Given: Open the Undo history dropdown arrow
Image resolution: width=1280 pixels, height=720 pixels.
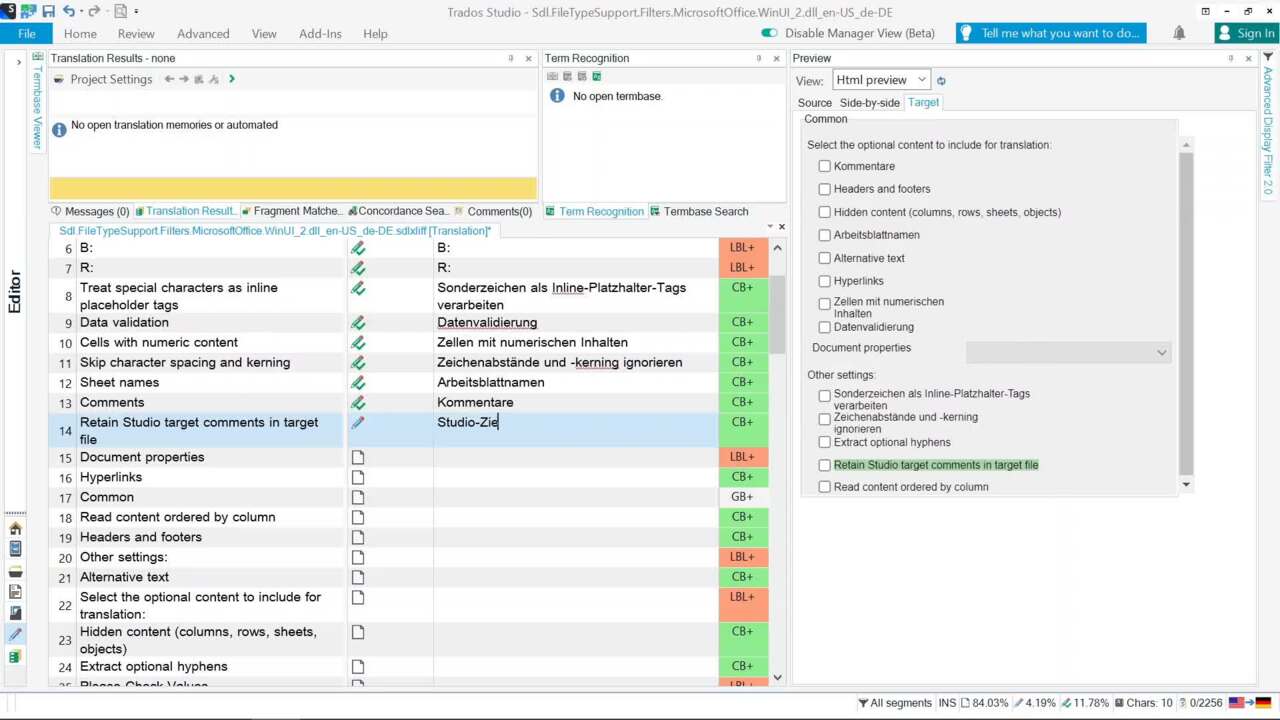Looking at the screenshot, I should click(80, 12).
